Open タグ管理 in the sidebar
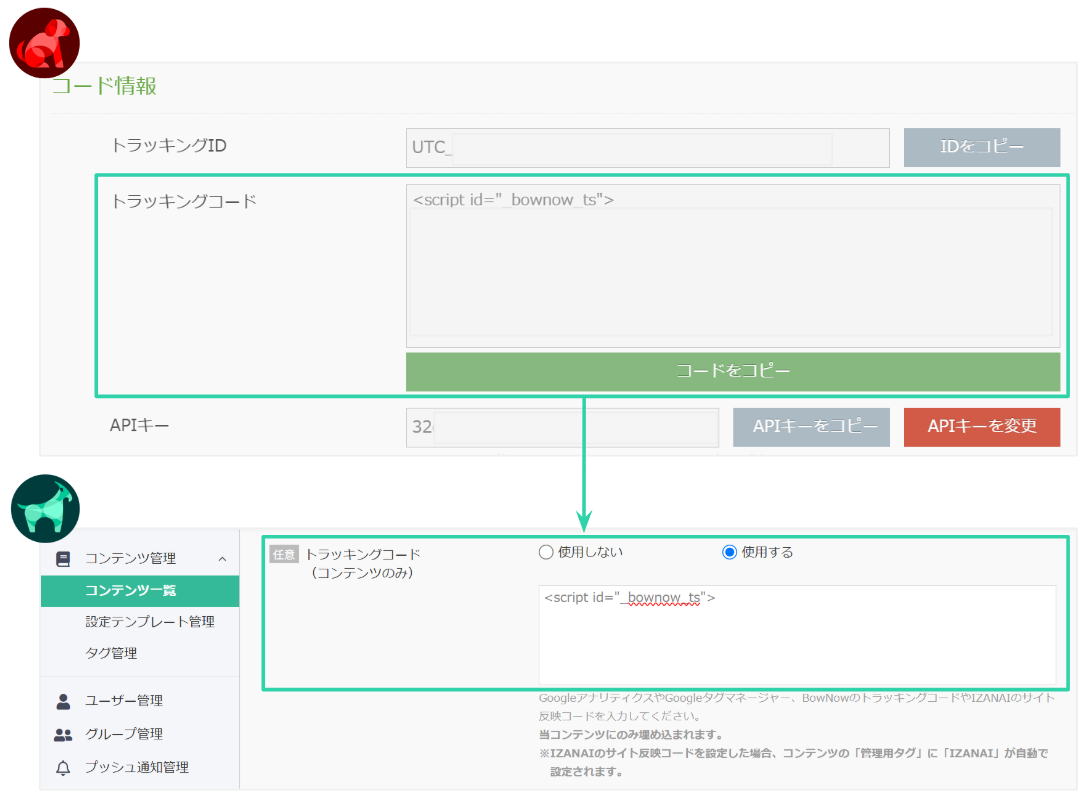Viewport: 1083px width, 796px height. pos(111,653)
